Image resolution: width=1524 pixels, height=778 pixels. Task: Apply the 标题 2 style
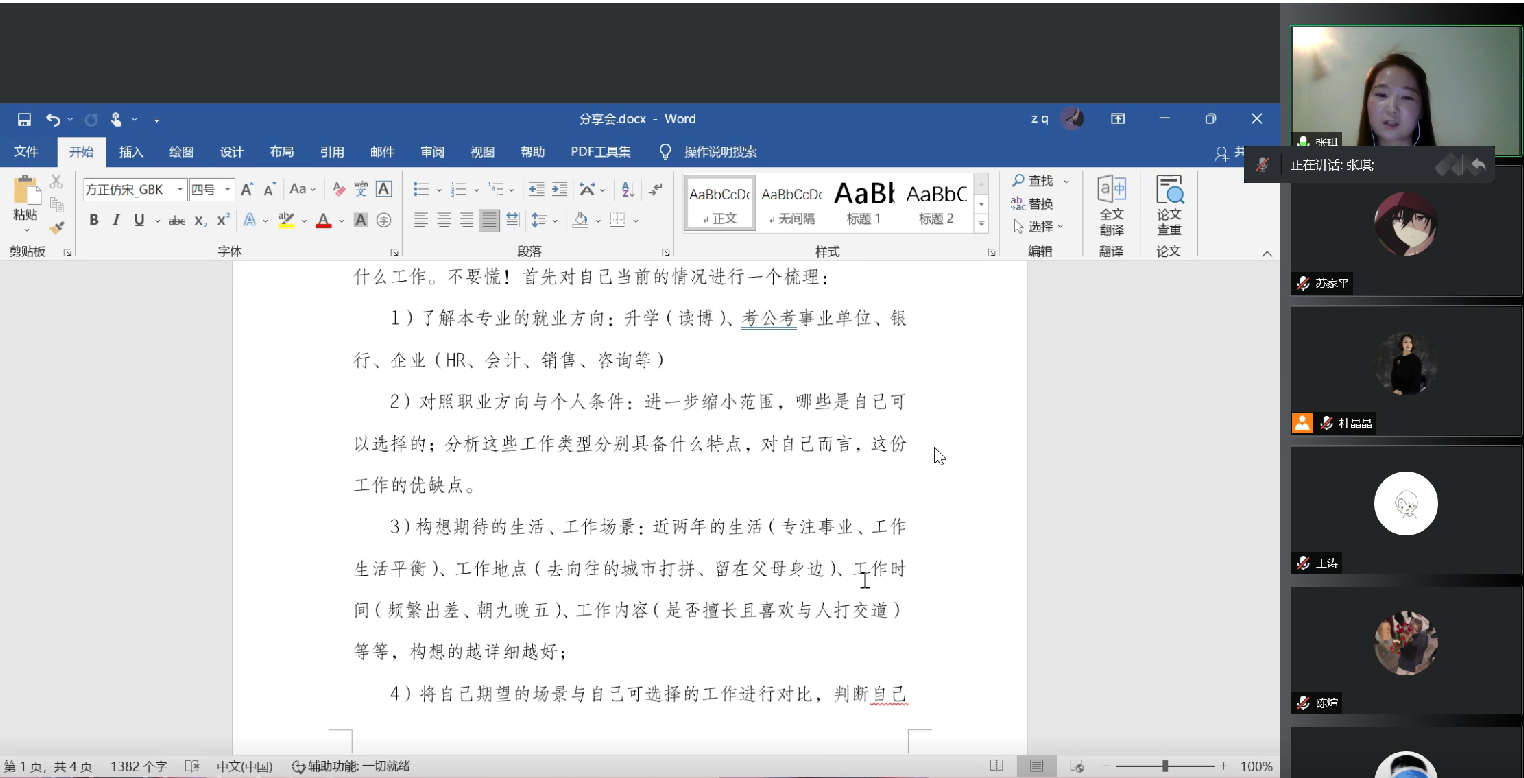936,203
